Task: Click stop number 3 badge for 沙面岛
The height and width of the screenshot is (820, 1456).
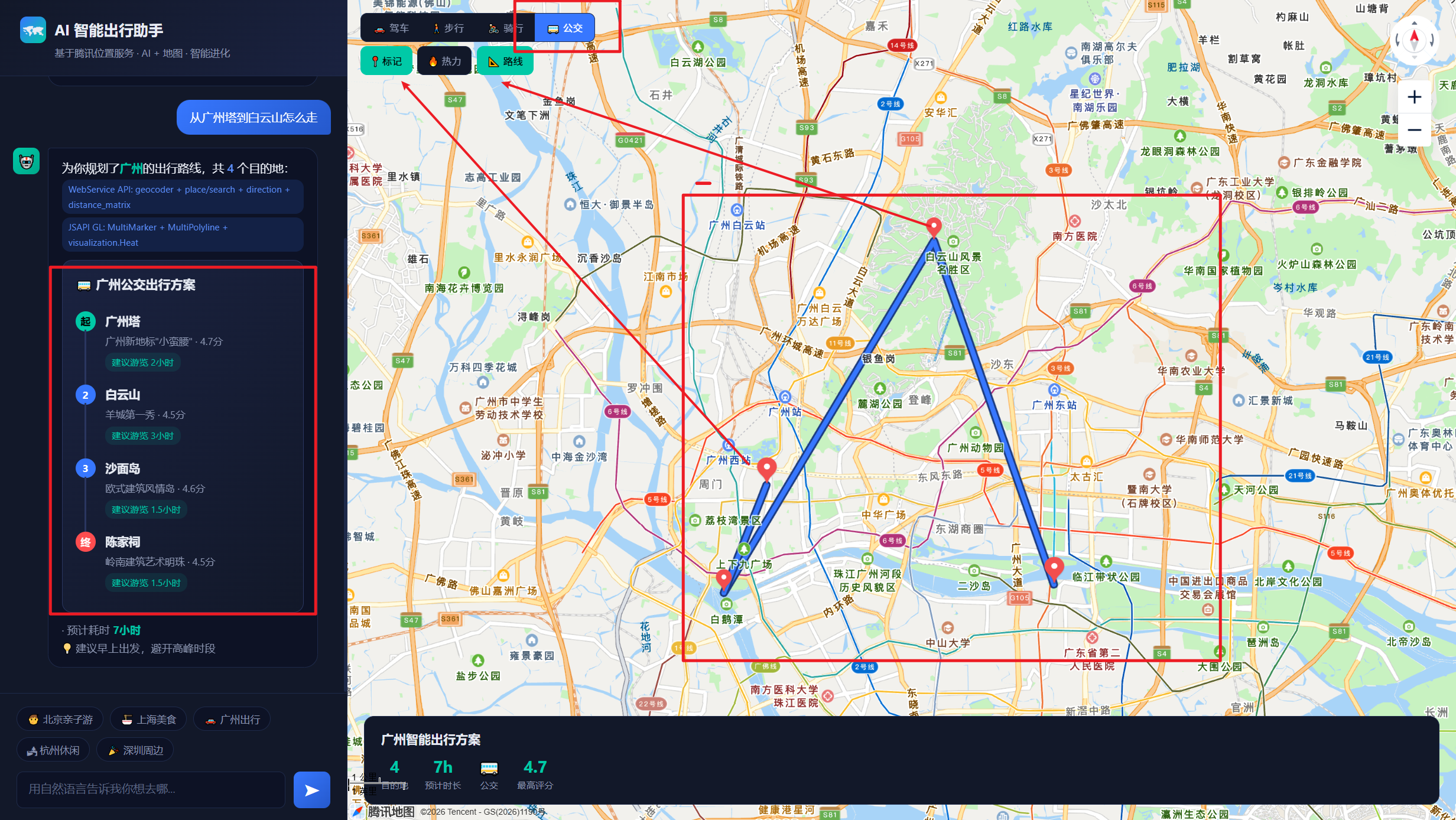Action: tap(86, 468)
